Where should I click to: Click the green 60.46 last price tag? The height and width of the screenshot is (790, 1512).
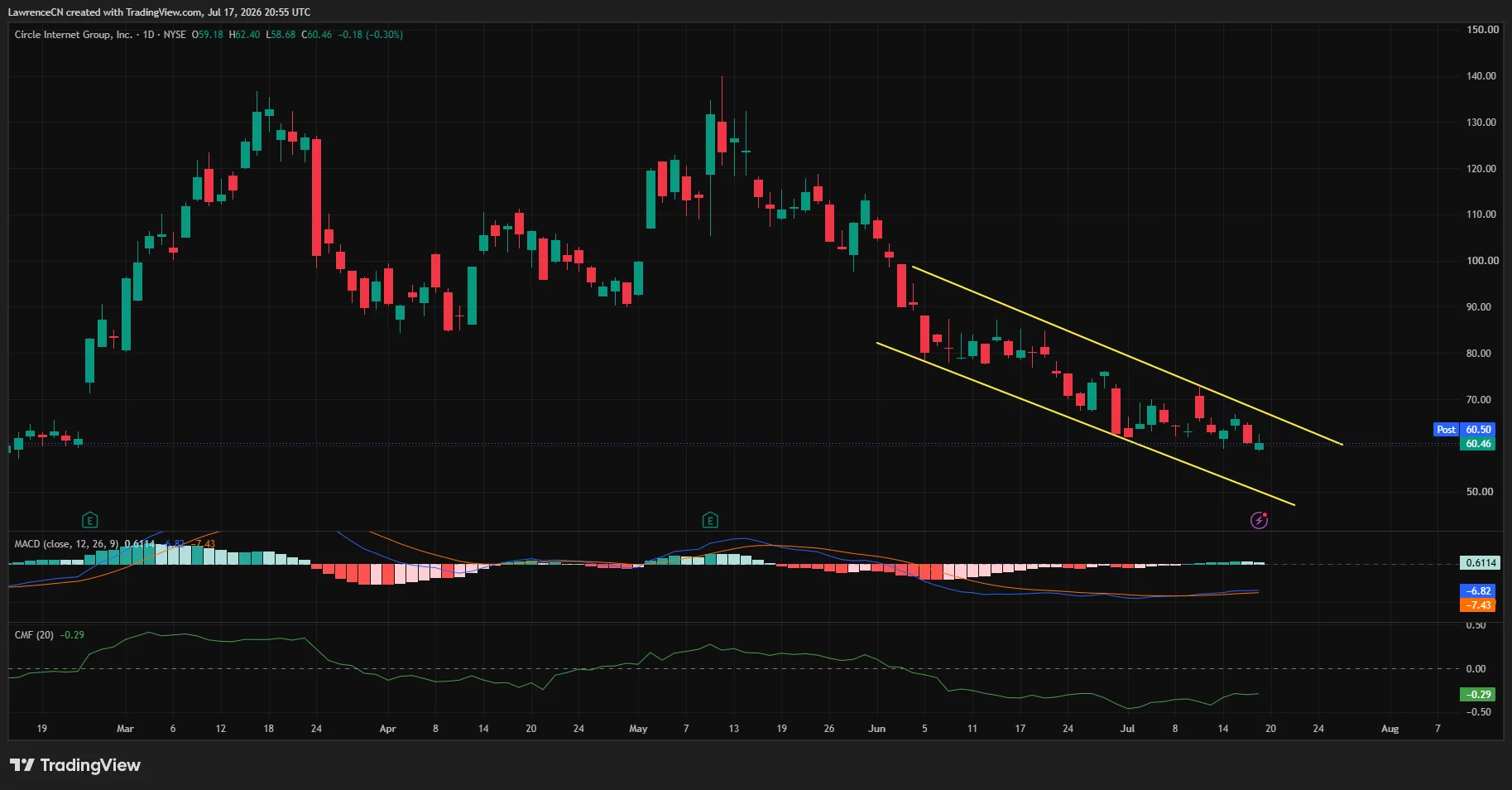click(x=1478, y=444)
